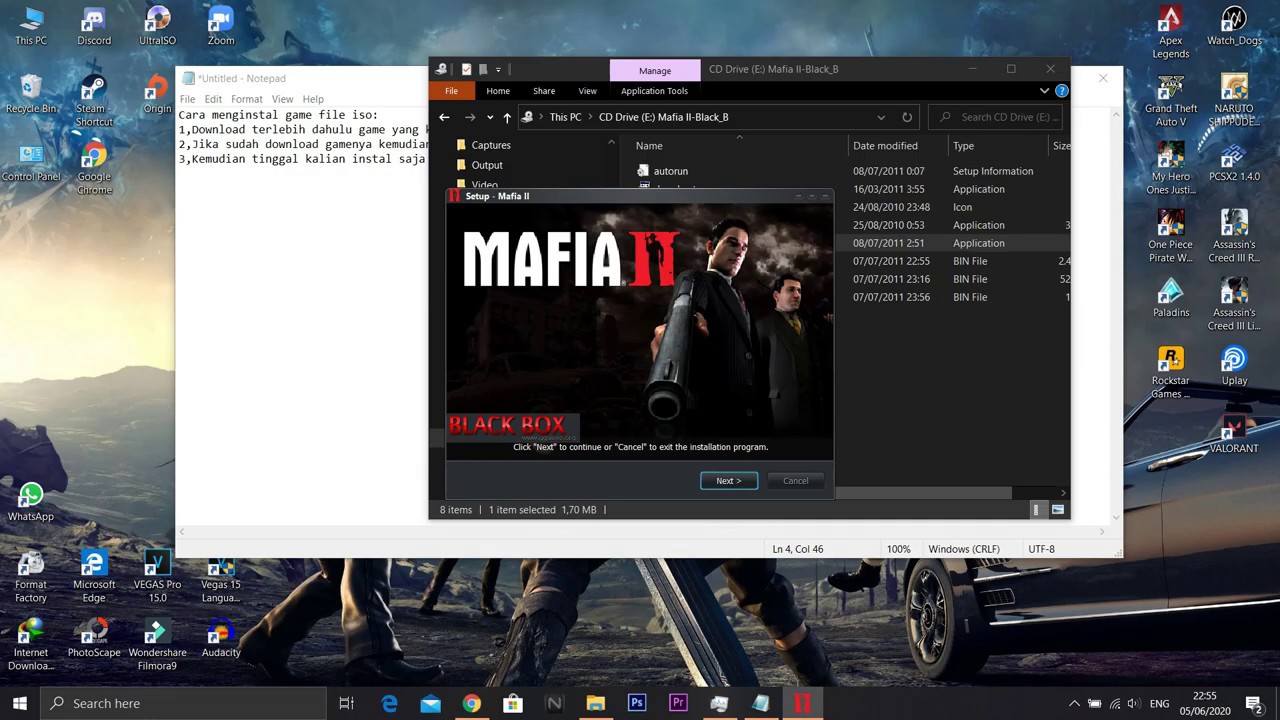
Task: Click This PC in the address breadcrumb
Action: [x=565, y=117]
